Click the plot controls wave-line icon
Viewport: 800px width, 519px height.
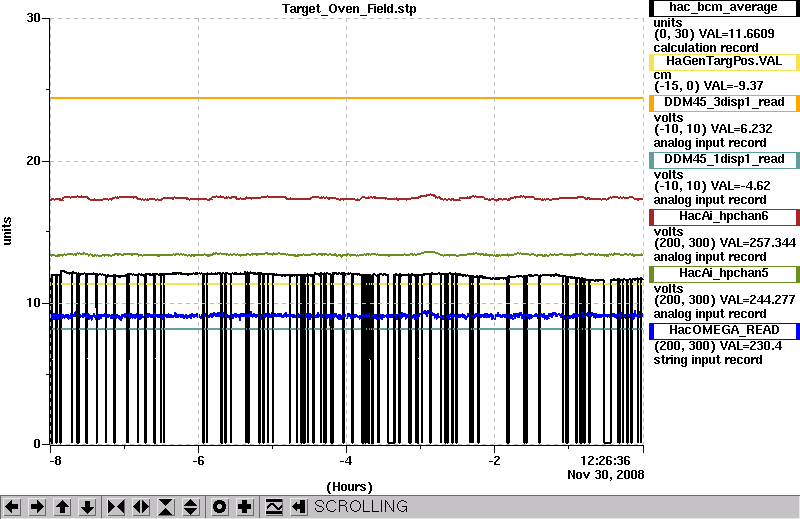coord(274,507)
